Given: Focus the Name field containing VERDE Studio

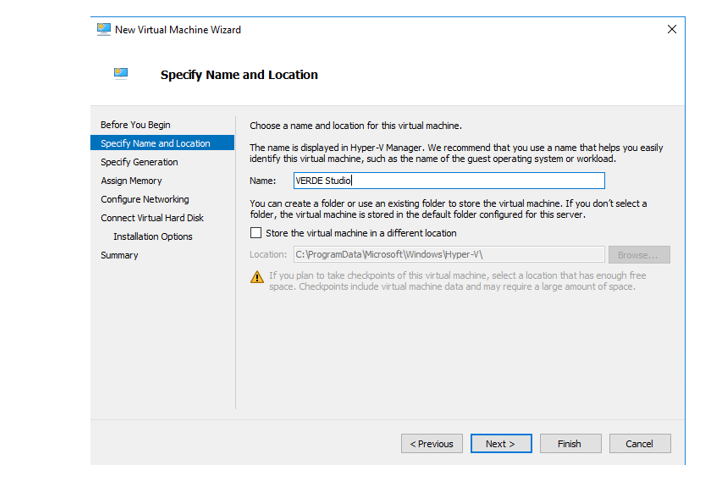Looking at the screenshot, I should pos(449,181).
